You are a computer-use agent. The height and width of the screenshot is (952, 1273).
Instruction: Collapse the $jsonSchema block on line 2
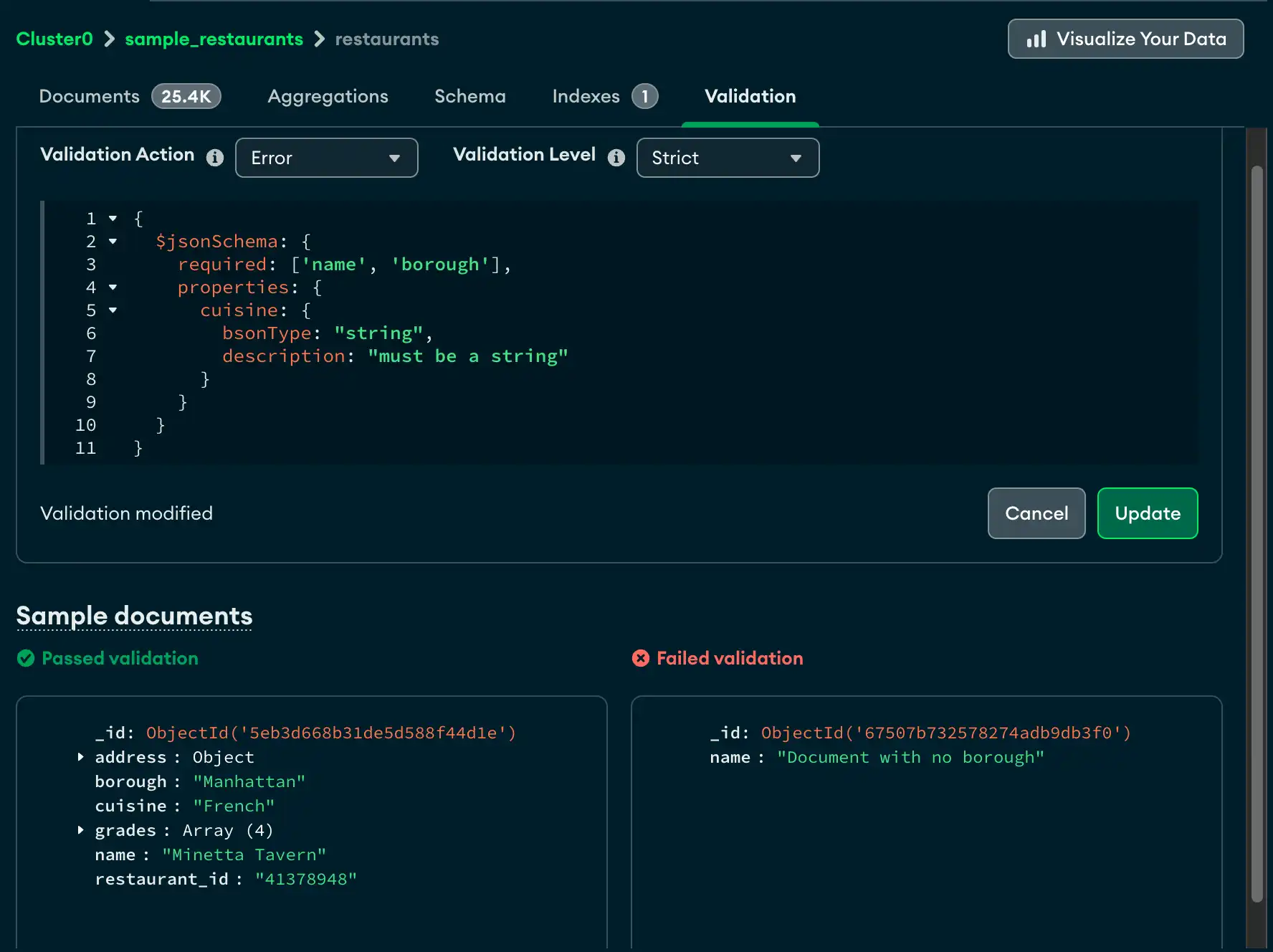[x=113, y=242]
